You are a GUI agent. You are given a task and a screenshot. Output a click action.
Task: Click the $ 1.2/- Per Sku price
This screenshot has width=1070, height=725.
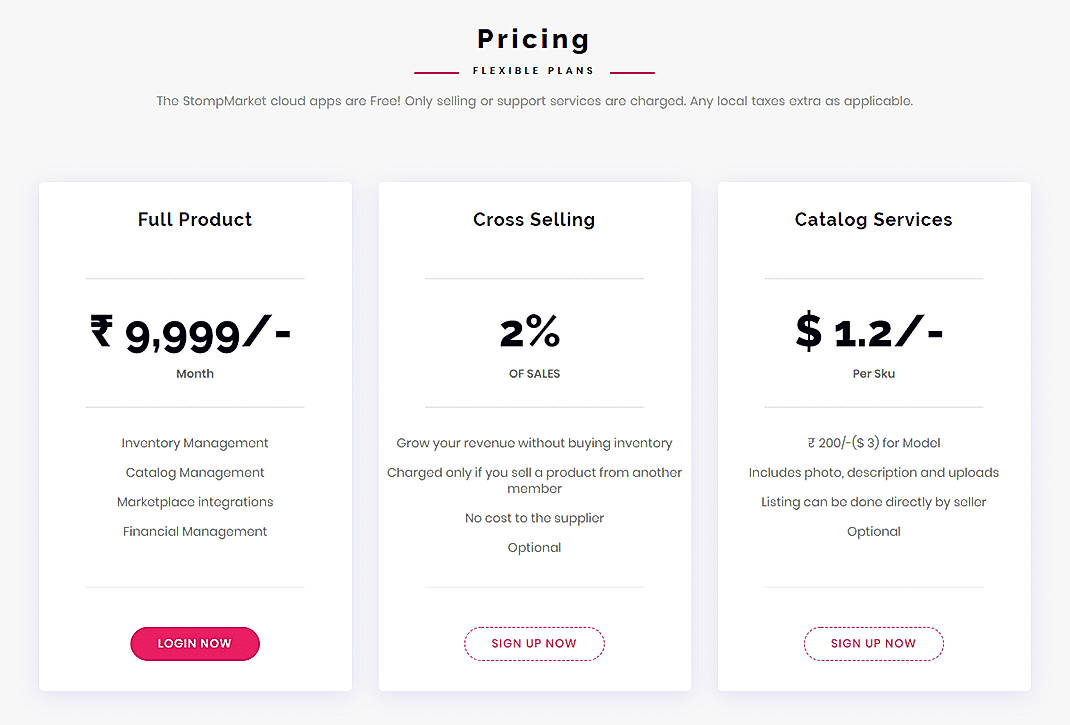pyautogui.click(x=870, y=335)
